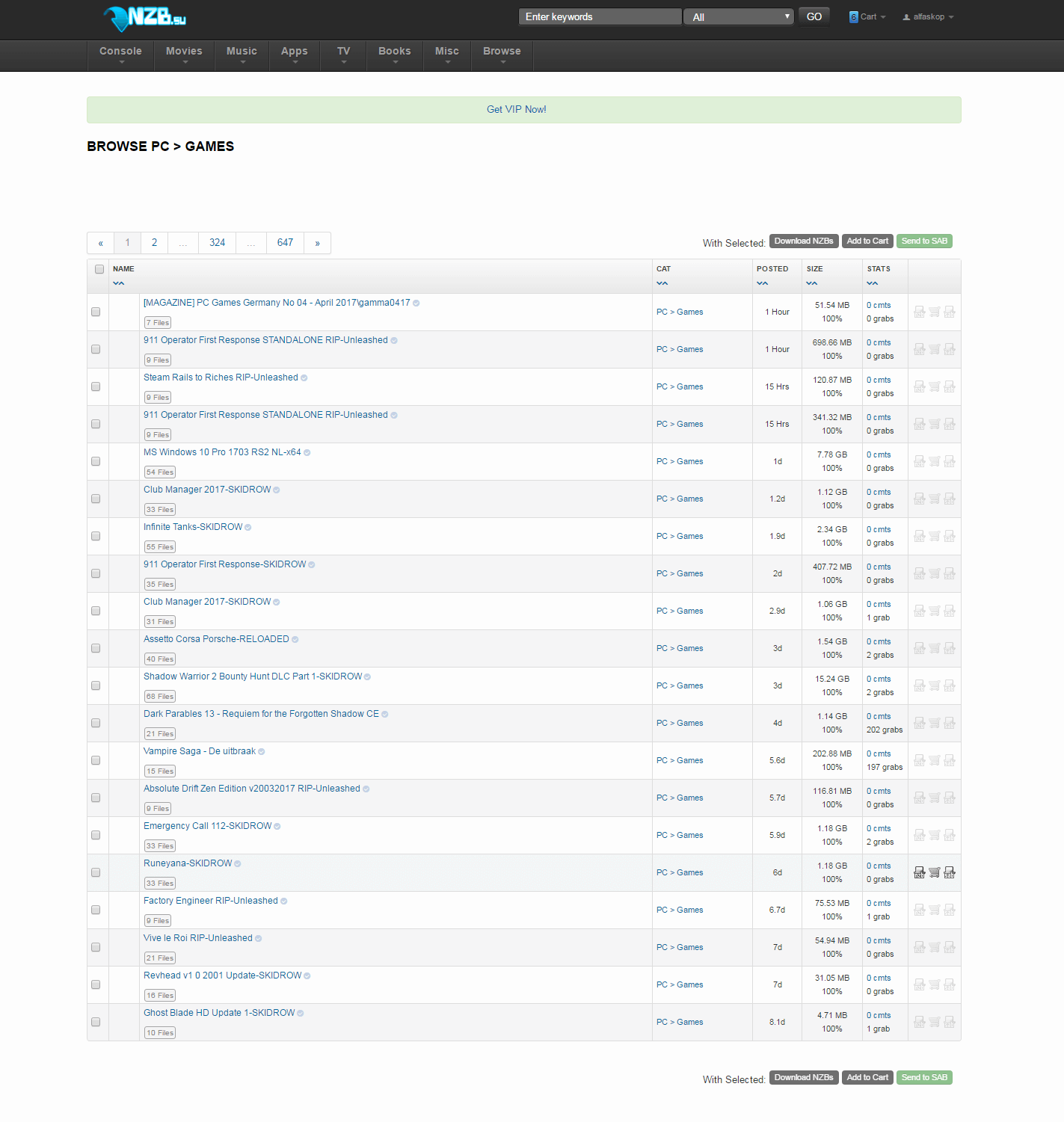Screen dimensions: 1064x1122
Task: Check Runeyana-SKIDROW row checkbox
Action: (x=96, y=872)
